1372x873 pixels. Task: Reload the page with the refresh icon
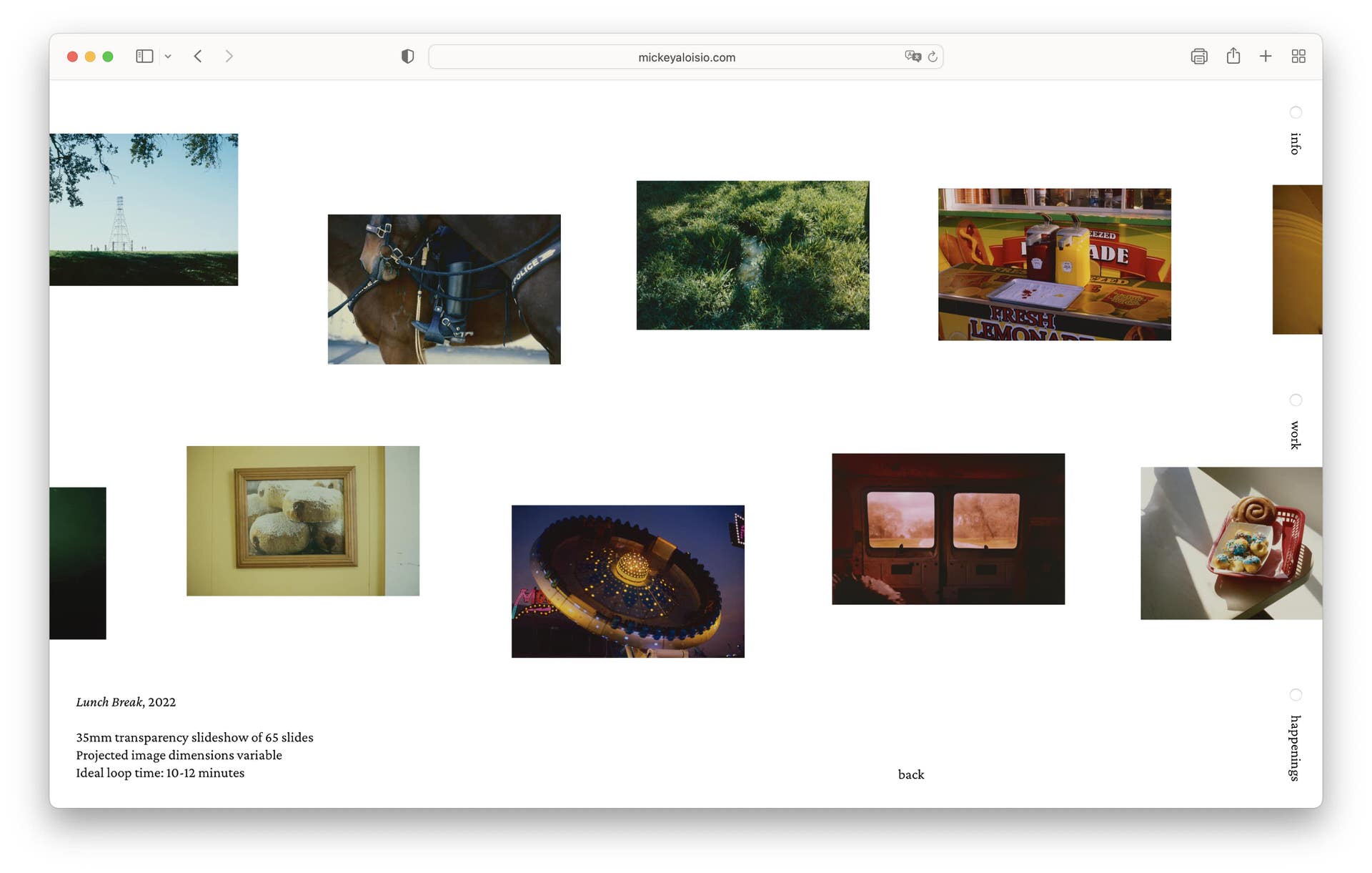933,56
